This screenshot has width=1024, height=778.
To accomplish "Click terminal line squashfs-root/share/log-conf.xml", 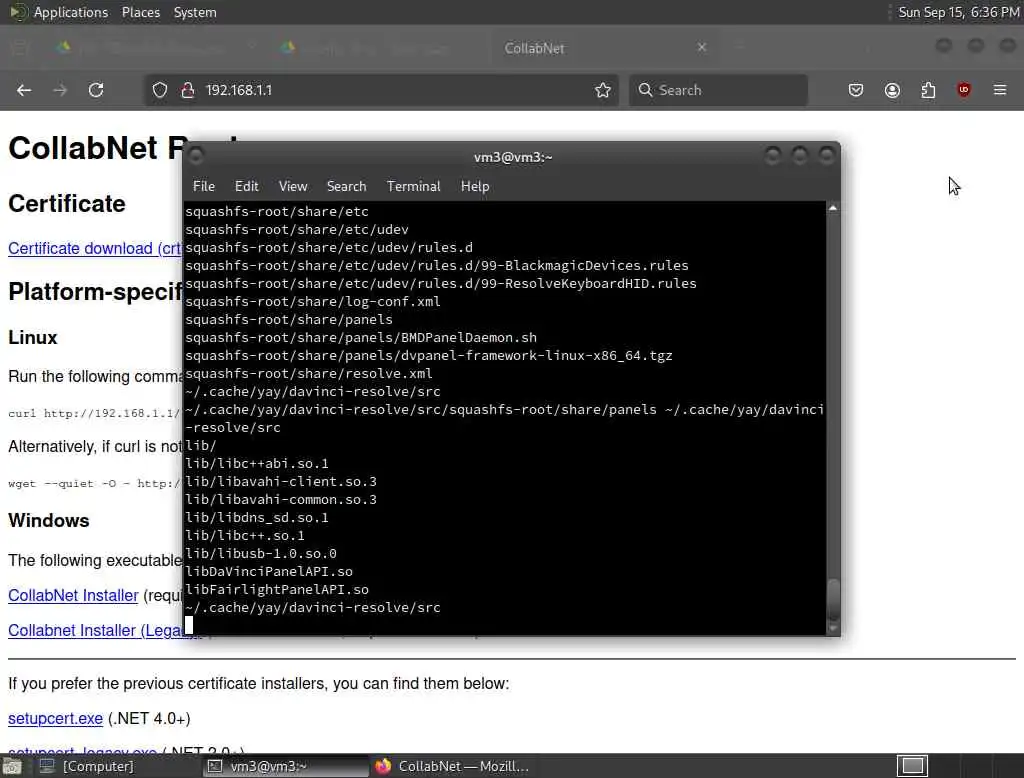I will click(x=313, y=302).
